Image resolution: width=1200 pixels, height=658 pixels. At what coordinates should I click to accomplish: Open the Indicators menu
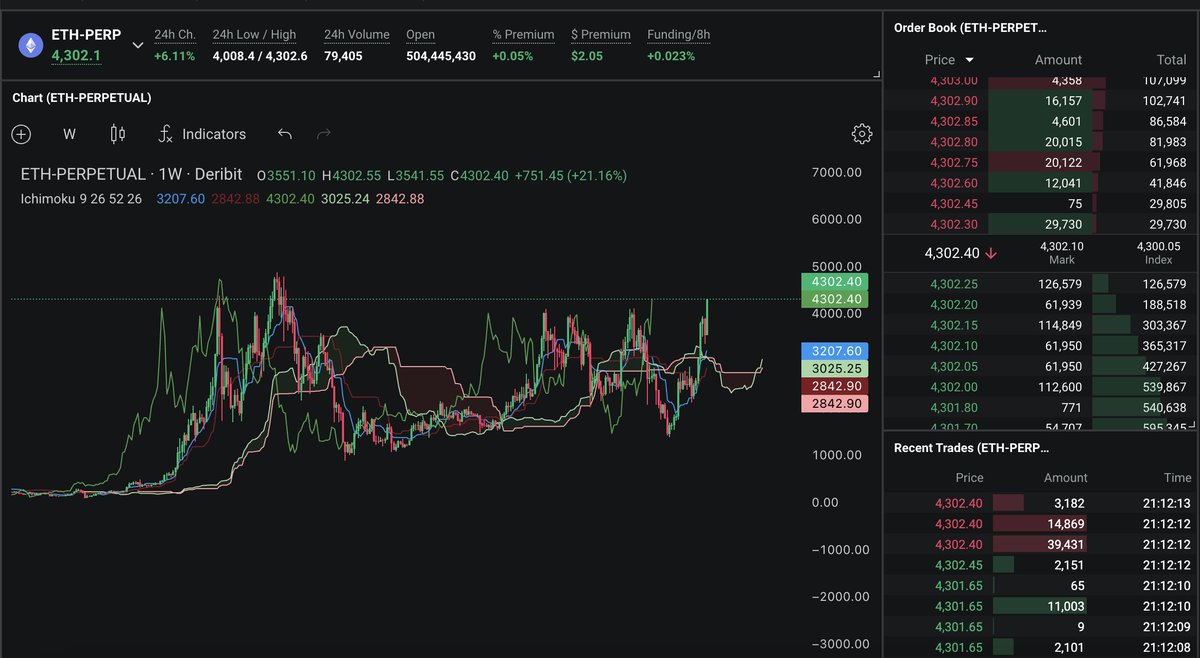pos(202,134)
